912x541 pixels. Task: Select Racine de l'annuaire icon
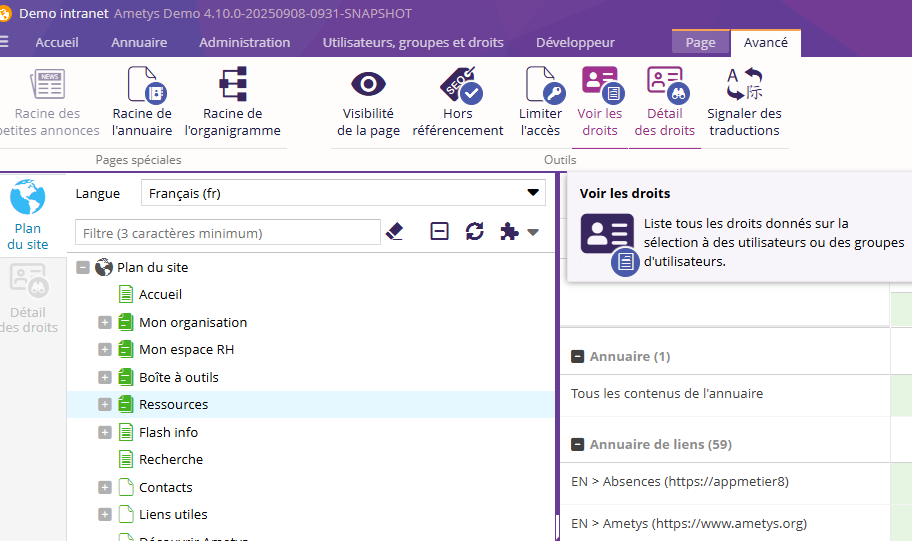(142, 86)
